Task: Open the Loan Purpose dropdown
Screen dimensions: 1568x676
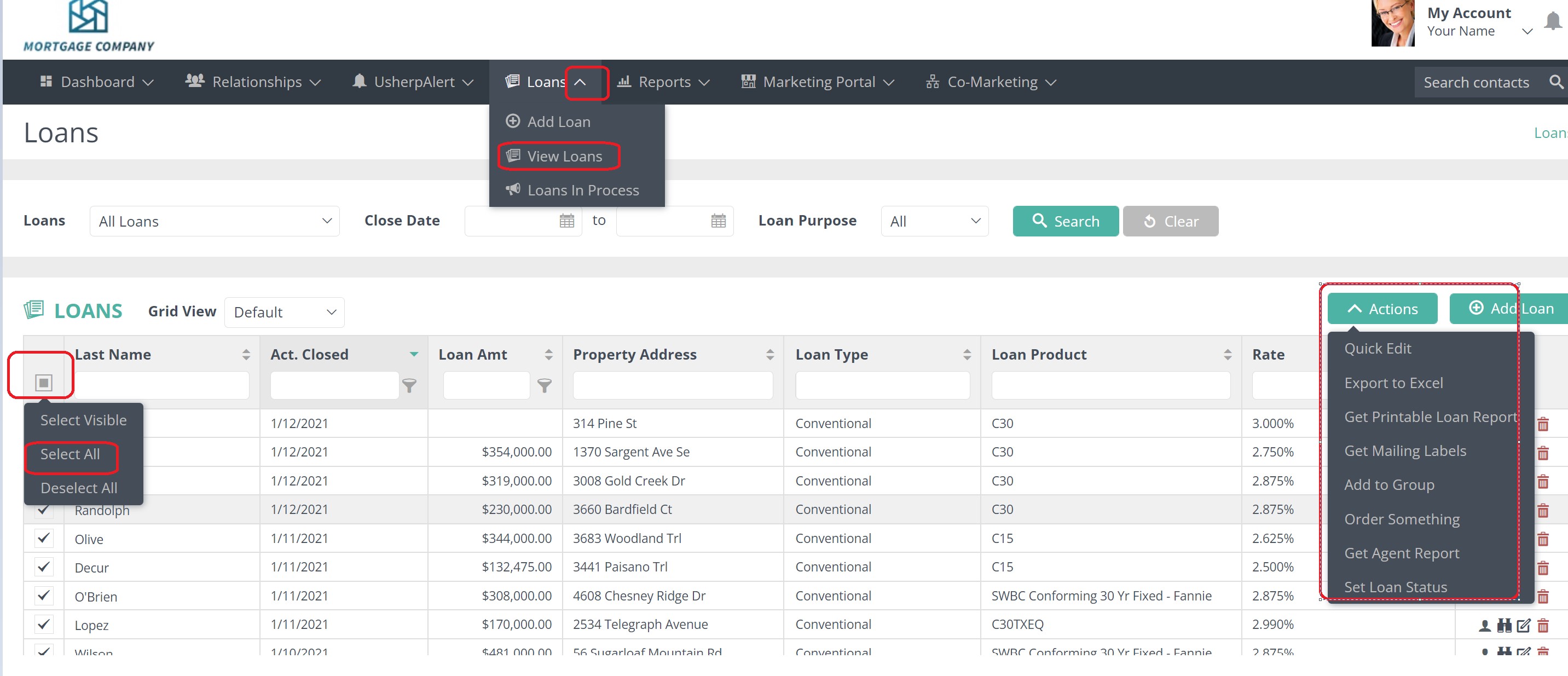Action: point(934,221)
